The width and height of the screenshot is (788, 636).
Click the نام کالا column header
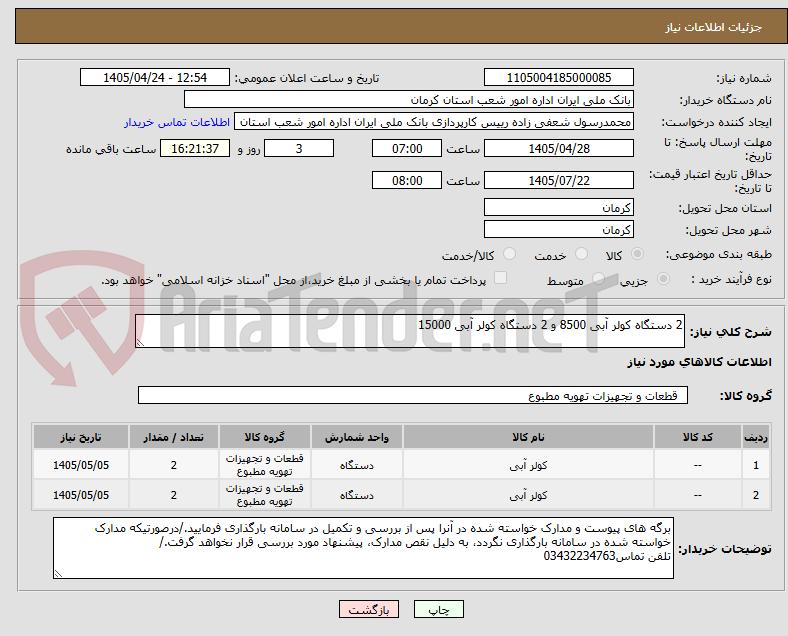[x=528, y=437]
